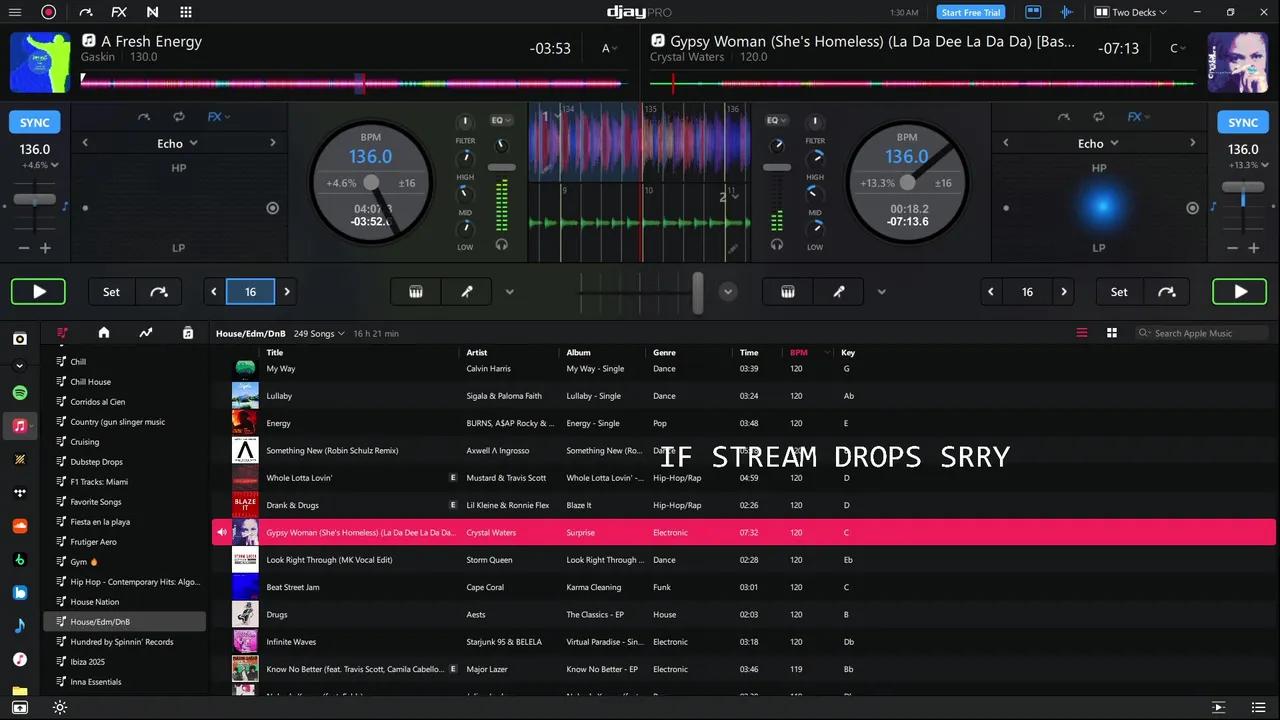Switch library to grid view
Viewport: 1280px width, 720px height.
1111,333
